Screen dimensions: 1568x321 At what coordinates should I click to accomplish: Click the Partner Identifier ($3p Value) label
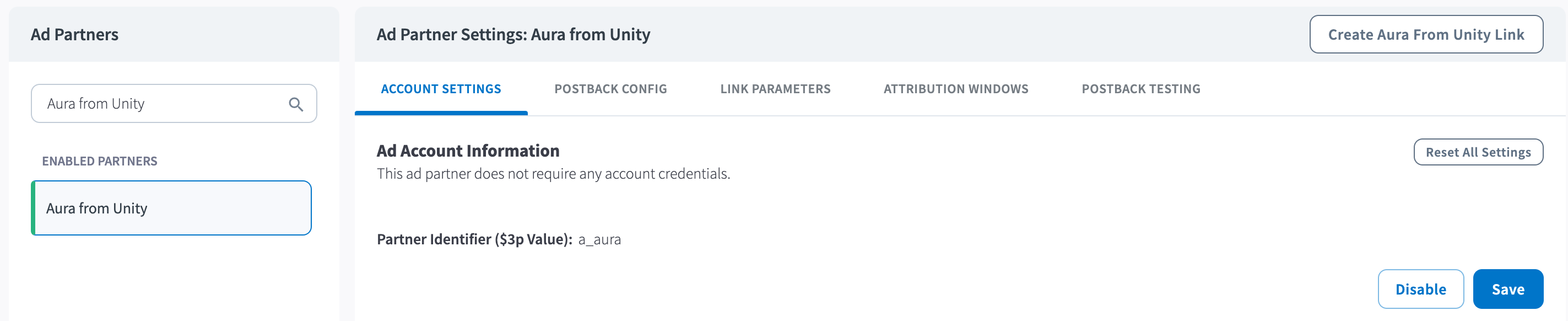point(474,239)
